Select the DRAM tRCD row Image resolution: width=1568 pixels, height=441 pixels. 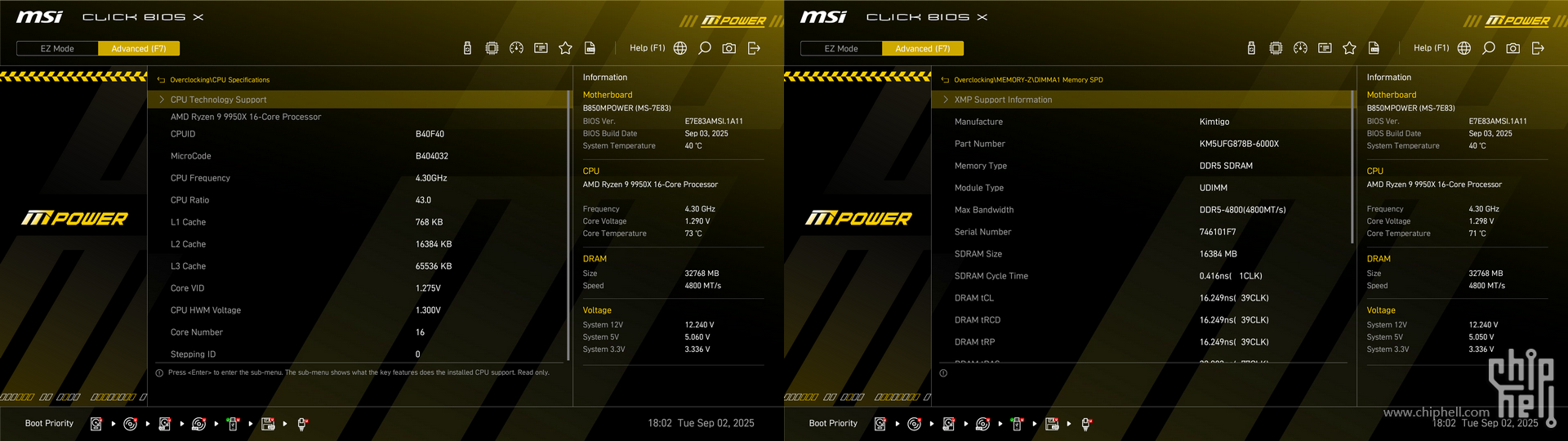(x=1142, y=320)
